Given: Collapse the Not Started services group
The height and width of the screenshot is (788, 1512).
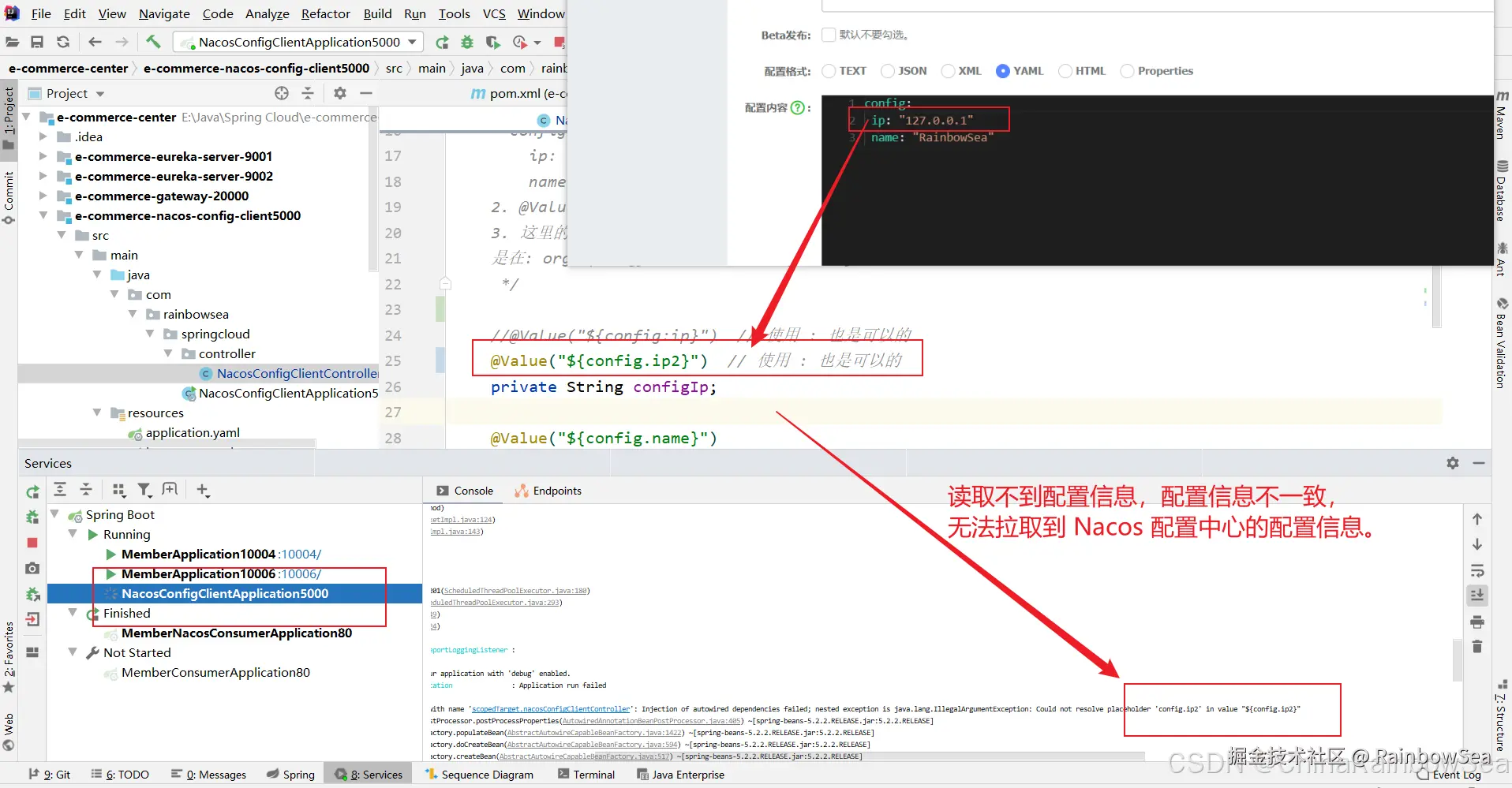Looking at the screenshot, I should click(x=73, y=652).
